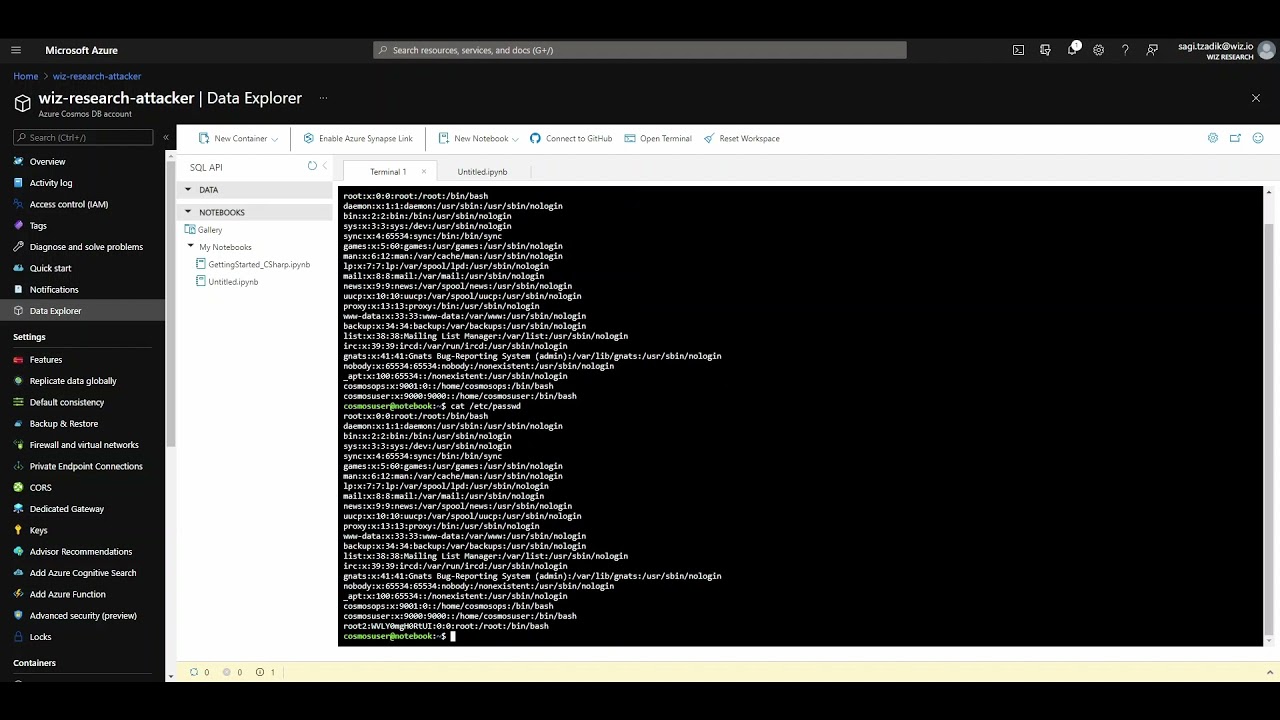Click the New Container button
Screen dimensions: 1280x720
232,138
